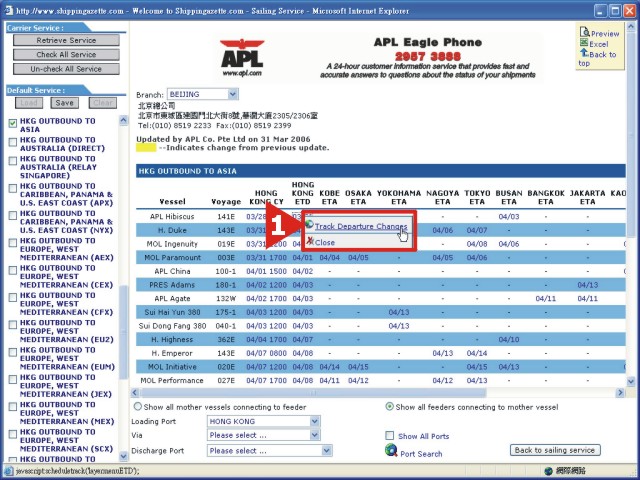Click the Clear default service button

tap(102, 103)
